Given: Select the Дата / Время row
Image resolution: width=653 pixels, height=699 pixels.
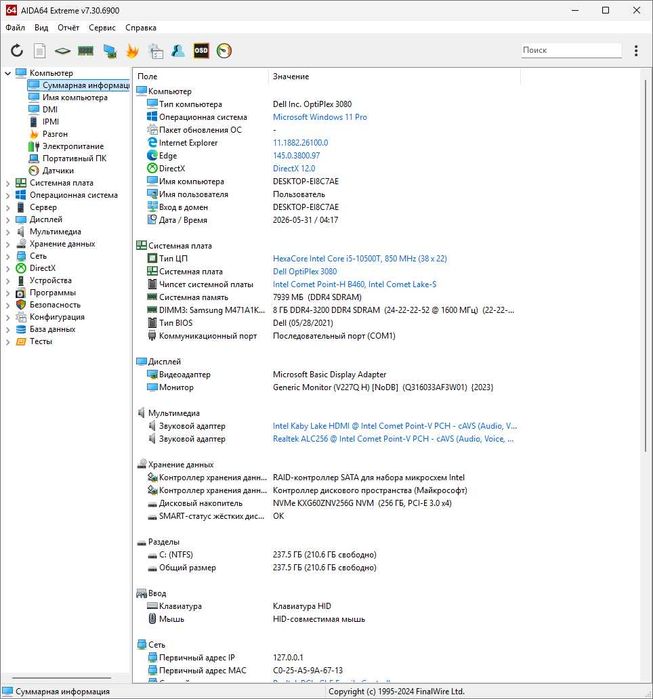Looking at the screenshot, I should click(x=327, y=220).
